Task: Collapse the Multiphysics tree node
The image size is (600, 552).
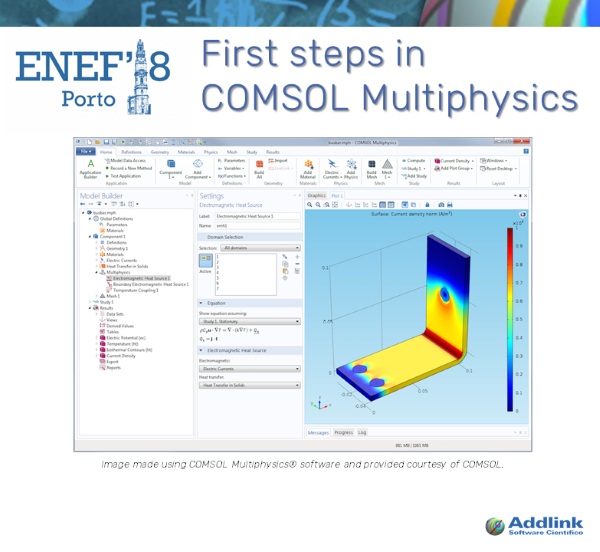Action: coord(97,272)
